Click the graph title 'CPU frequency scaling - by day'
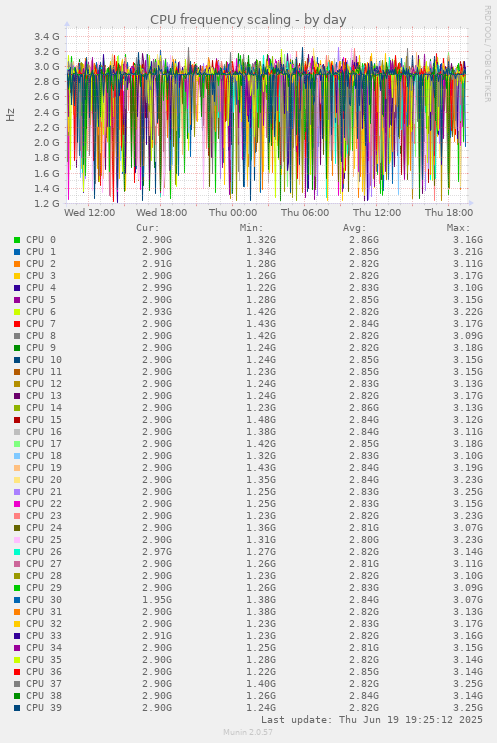The width and height of the screenshot is (497, 743). (x=248, y=20)
